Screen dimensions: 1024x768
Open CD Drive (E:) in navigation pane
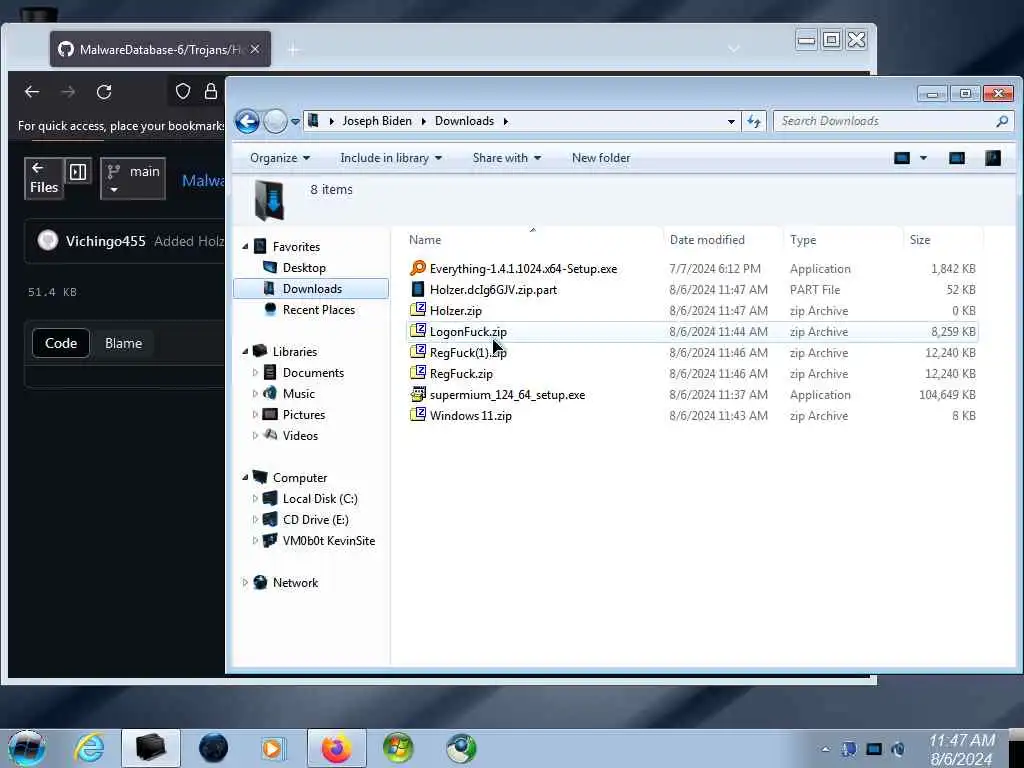tap(315, 520)
